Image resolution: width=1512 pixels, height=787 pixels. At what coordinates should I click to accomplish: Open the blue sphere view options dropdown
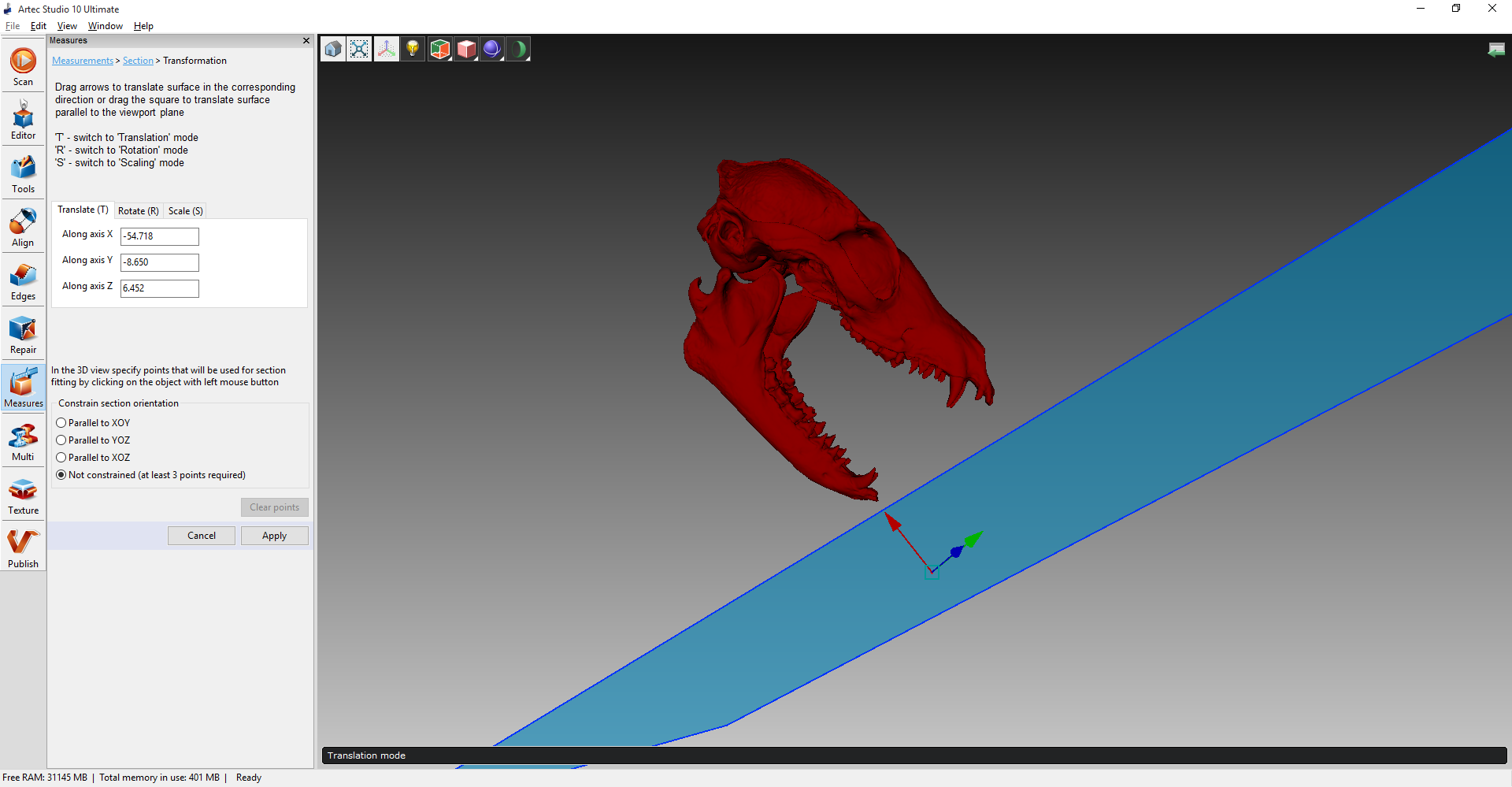(492, 49)
